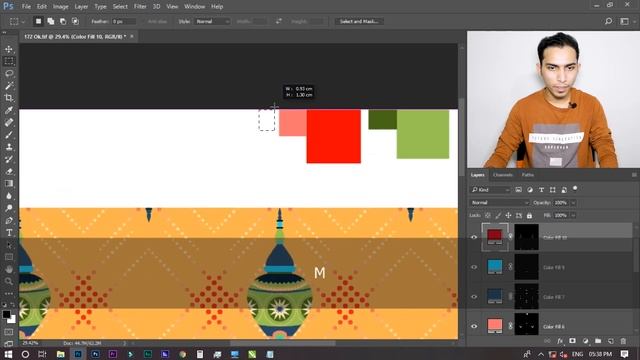Select the Blur tool
The height and width of the screenshot is (360, 640).
point(9,196)
